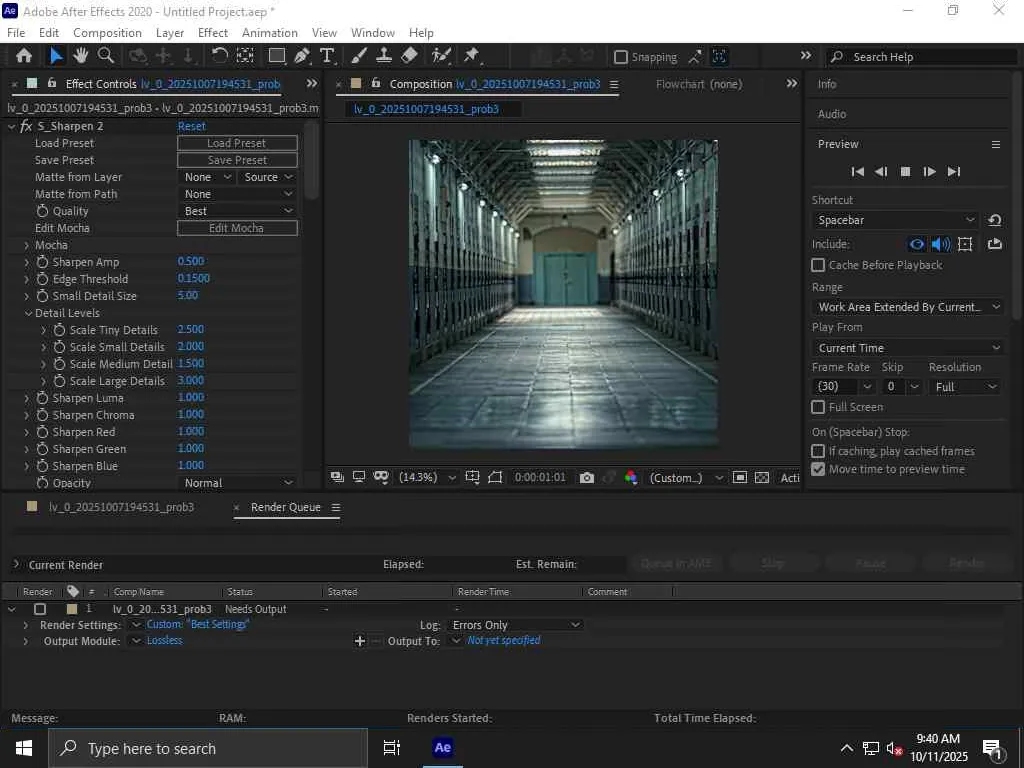Click the Sharpen Amp value 0.500
The image size is (1024, 768).
pos(190,262)
